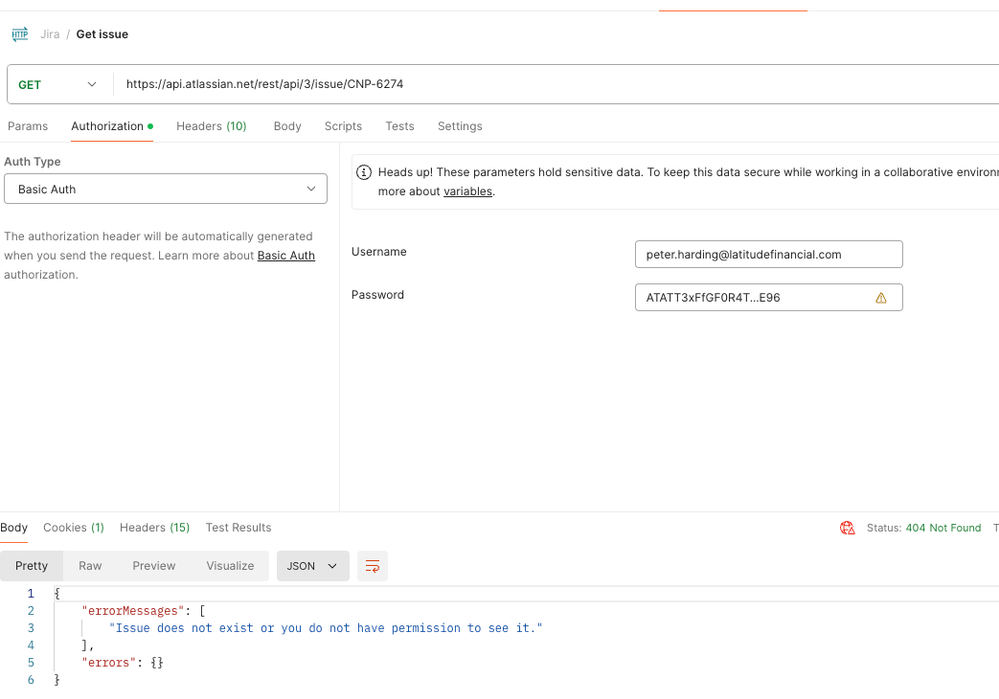
Task: Select the Pretty view button
Action: [x=31, y=566]
